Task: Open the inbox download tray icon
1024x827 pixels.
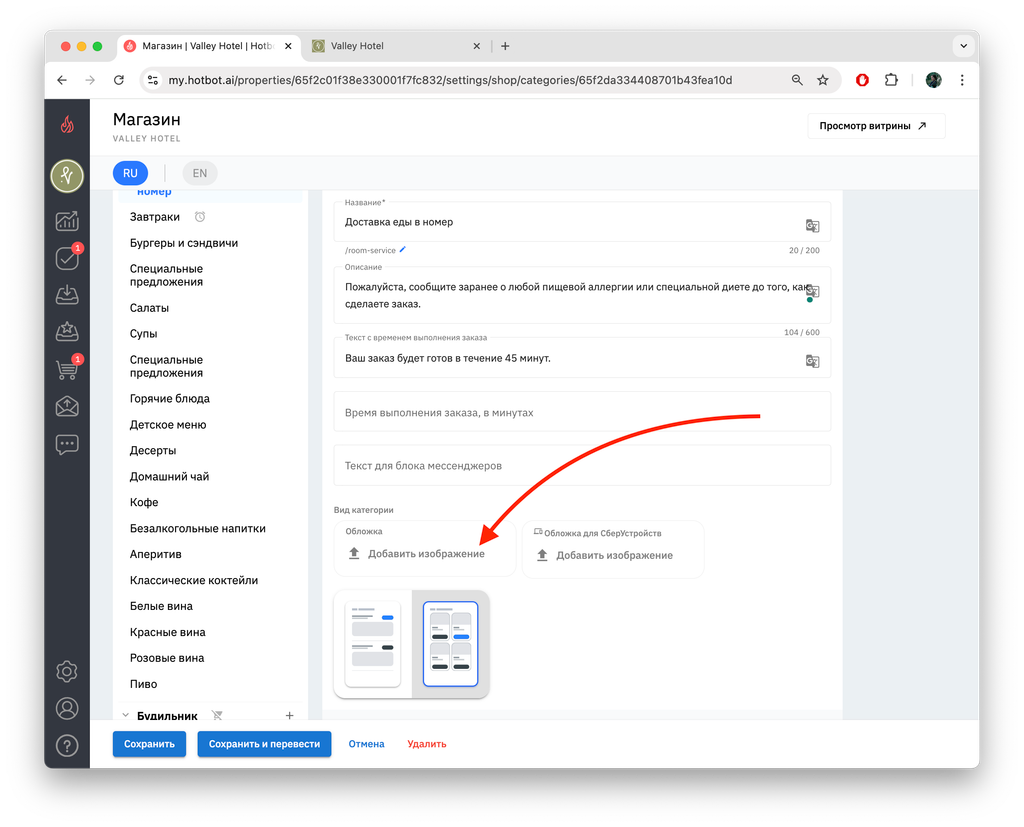Action: tap(67, 295)
